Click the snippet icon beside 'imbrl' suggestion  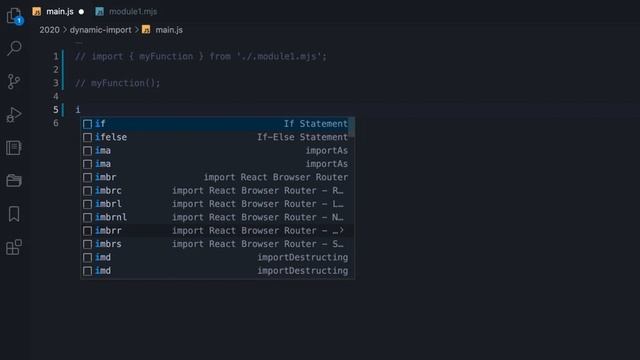pos(87,204)
